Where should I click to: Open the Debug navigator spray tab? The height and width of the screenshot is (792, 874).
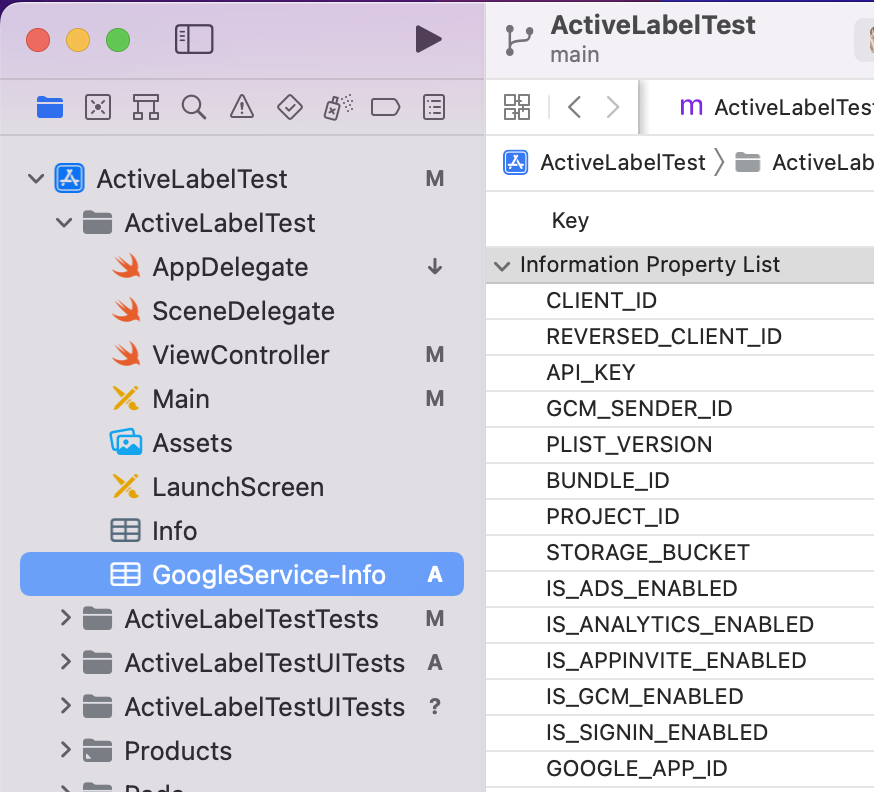click(338, 107)
